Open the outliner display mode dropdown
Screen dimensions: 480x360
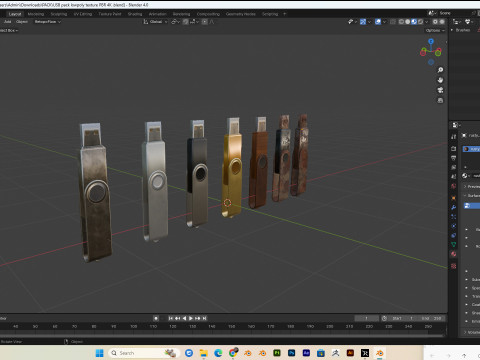(456, 22)
